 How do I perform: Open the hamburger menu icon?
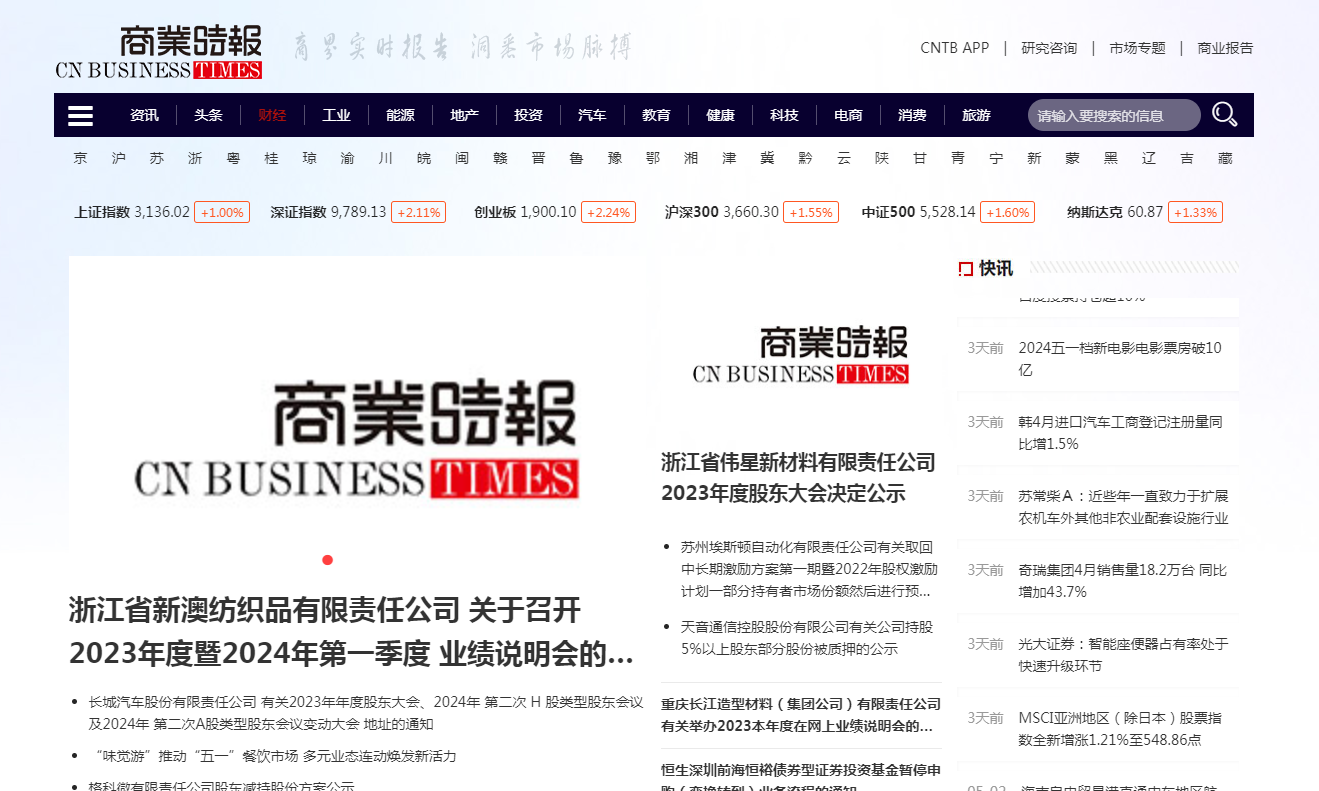point(80,116)
